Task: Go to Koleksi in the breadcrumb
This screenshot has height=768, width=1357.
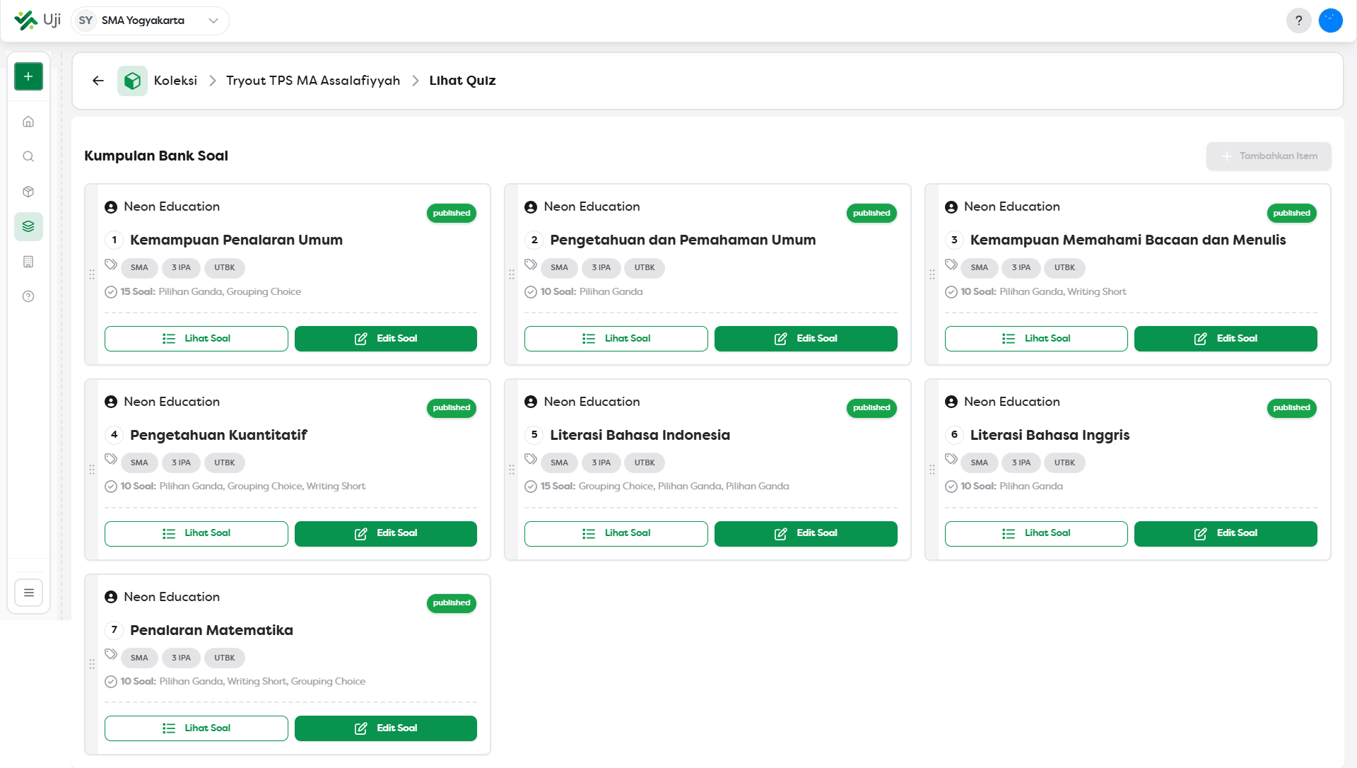Action: pos(175,81)
